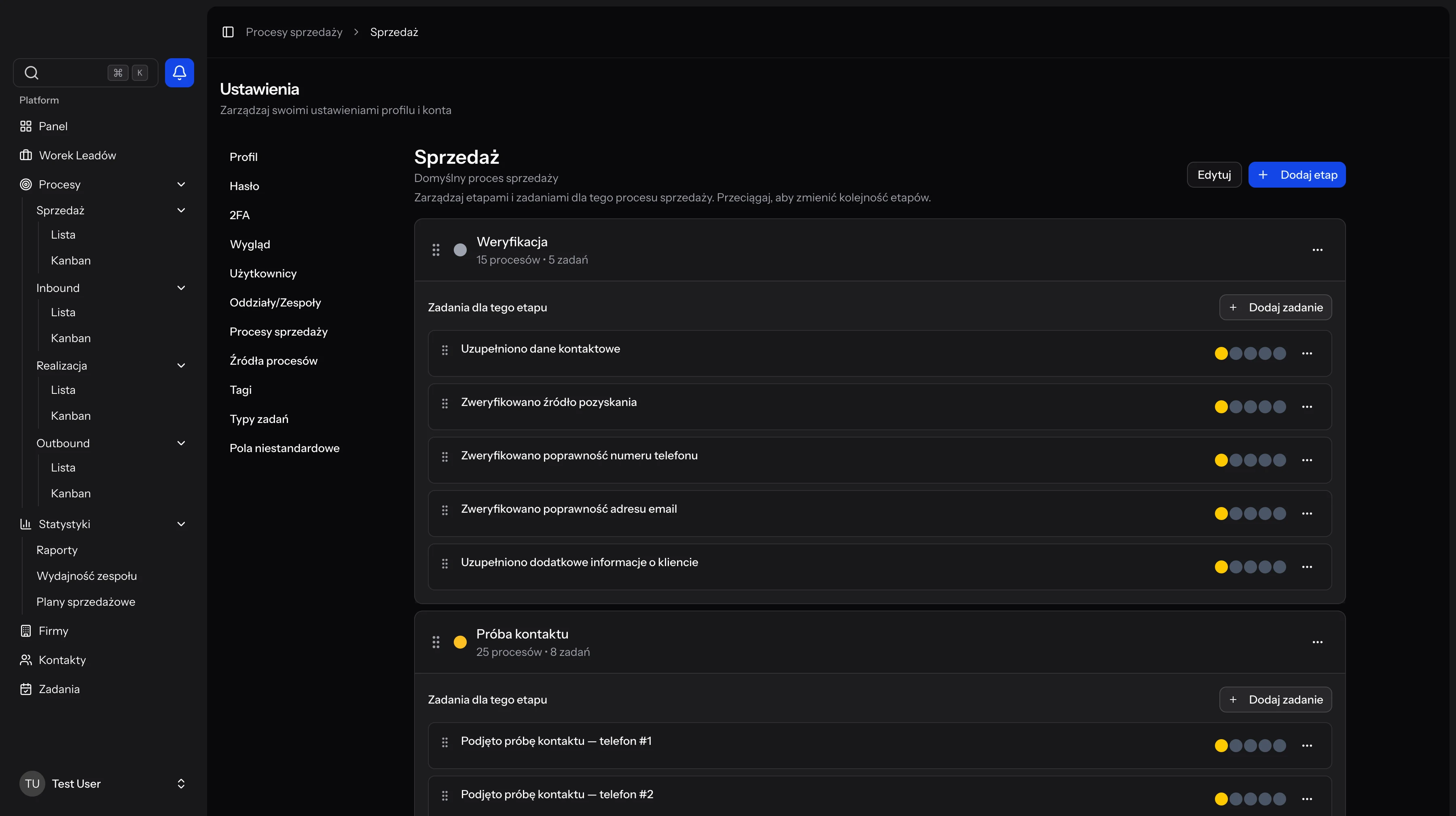This screenshot has width=1456, height=816.
Task: Click Procesy sprzedaży breadcrumb link
Action: point(294,32)
